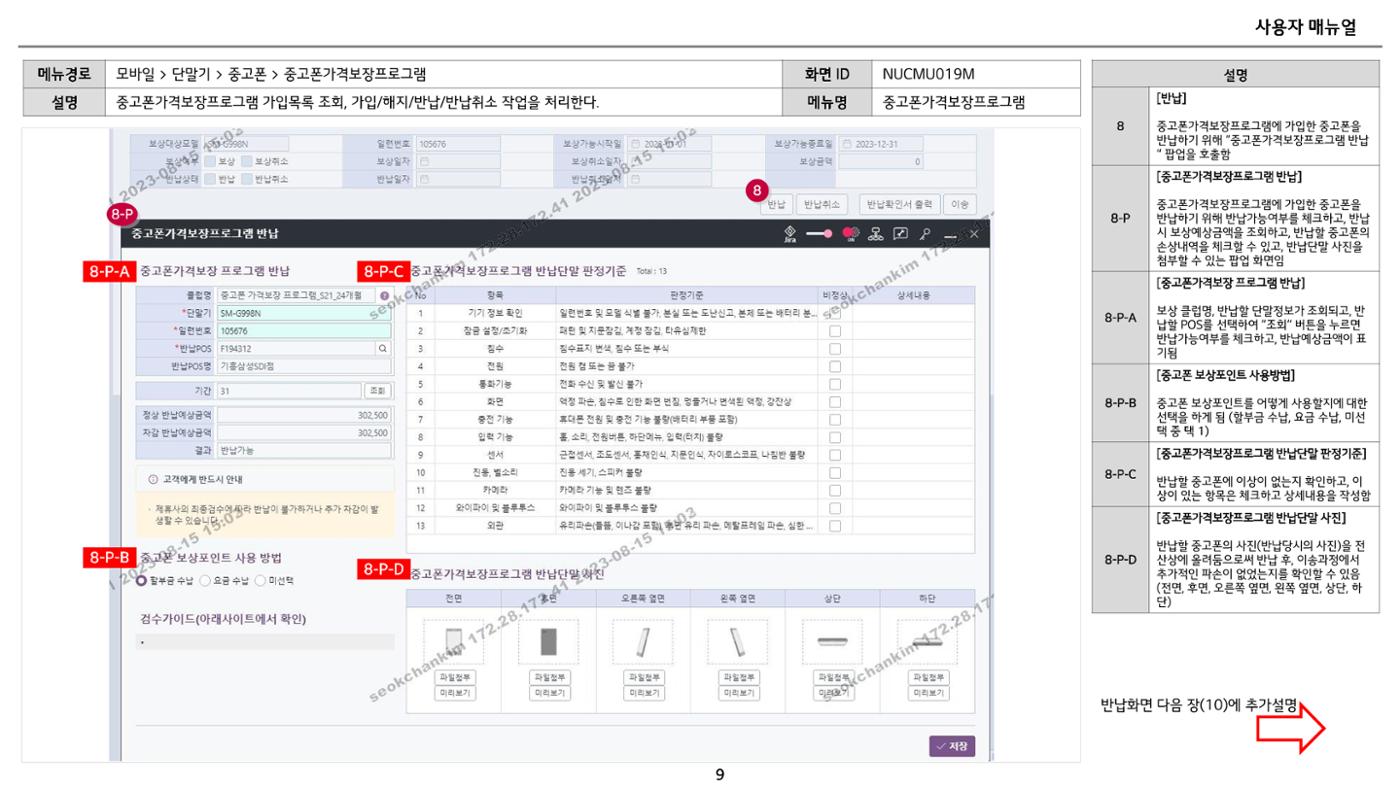Click the calendar icon in 보상일자 field

[425, 161]
